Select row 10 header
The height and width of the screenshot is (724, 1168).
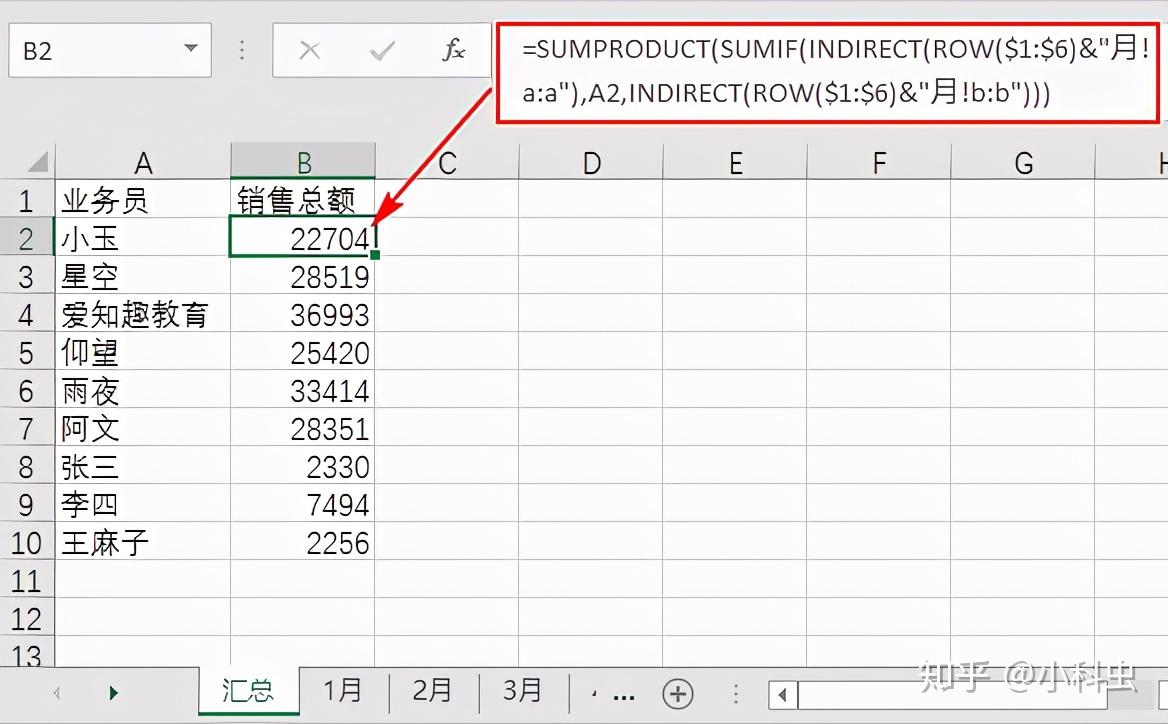27,542
